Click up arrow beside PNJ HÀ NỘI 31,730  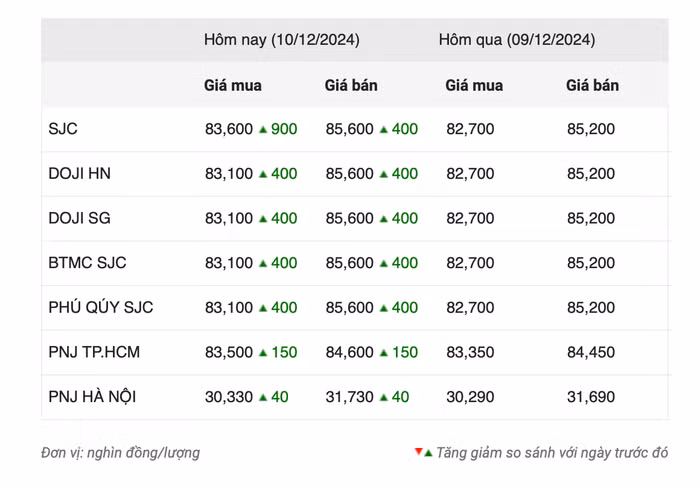383,397
